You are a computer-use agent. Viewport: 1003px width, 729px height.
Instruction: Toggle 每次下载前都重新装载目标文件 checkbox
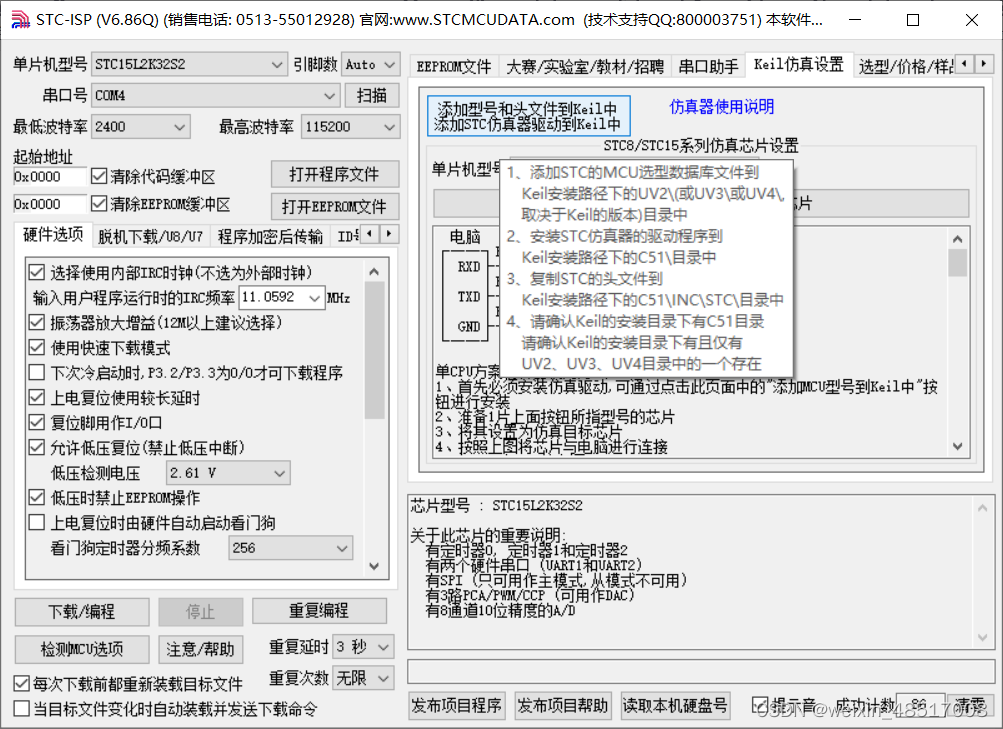coord(22,684)
